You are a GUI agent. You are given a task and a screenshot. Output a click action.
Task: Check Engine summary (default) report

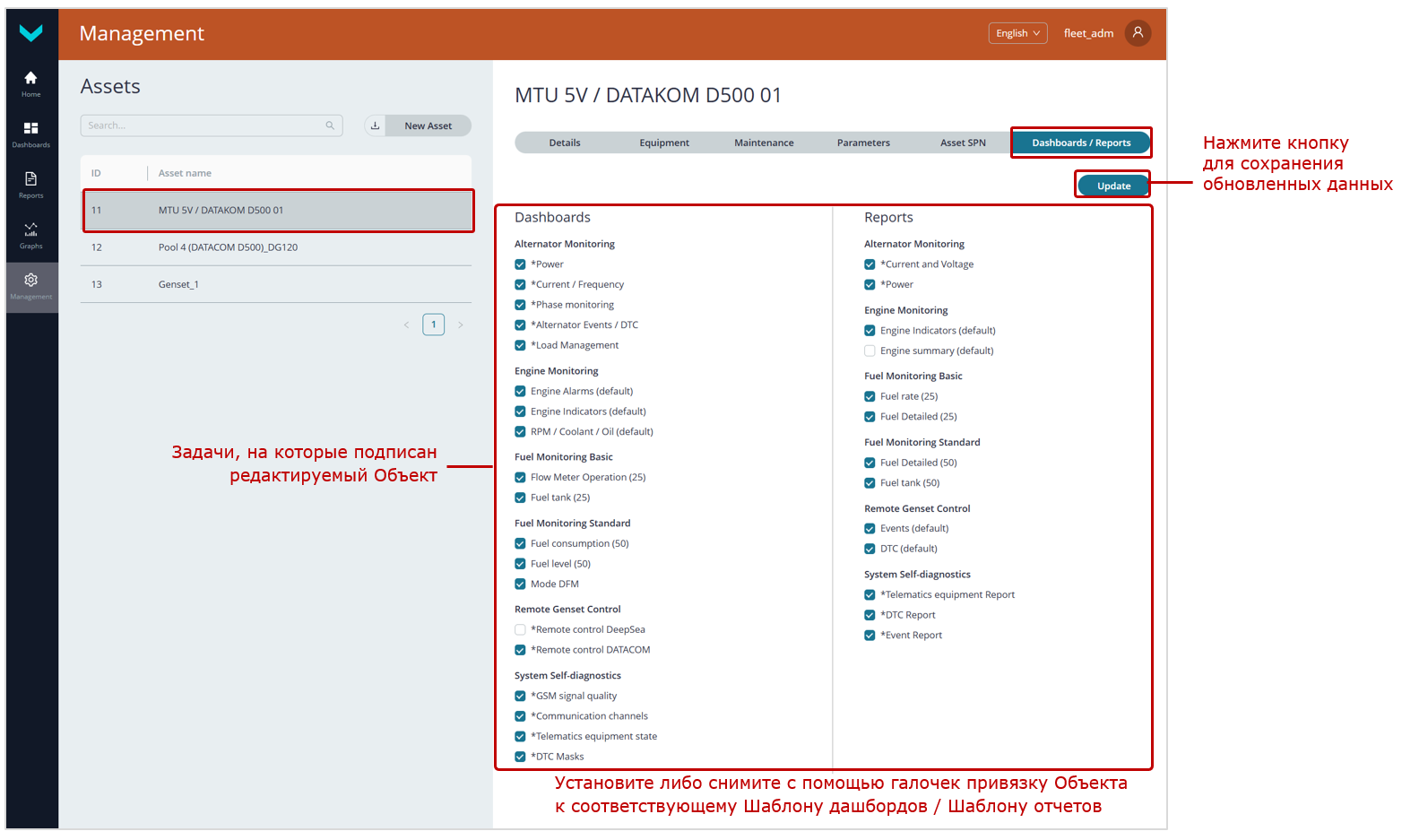(x=870, y=351)
